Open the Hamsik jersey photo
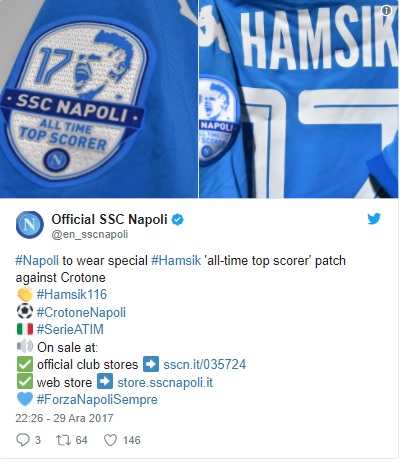The height and width of the screenshot is (462, 400). [299, 99]
